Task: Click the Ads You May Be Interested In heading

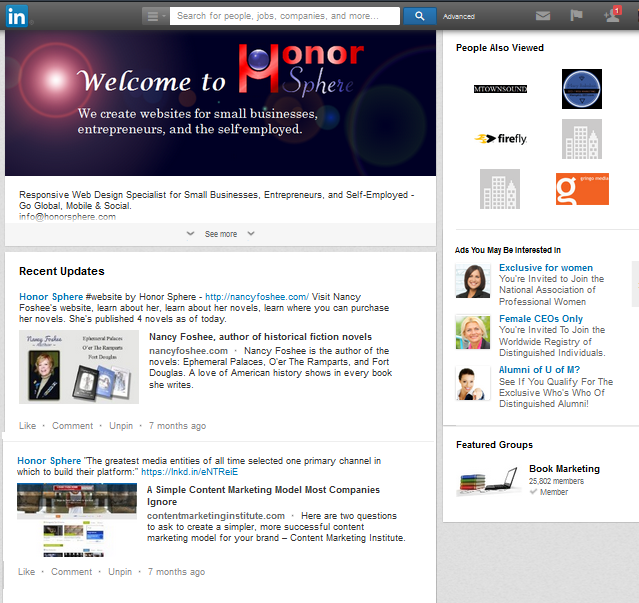Action: (508, 250)
